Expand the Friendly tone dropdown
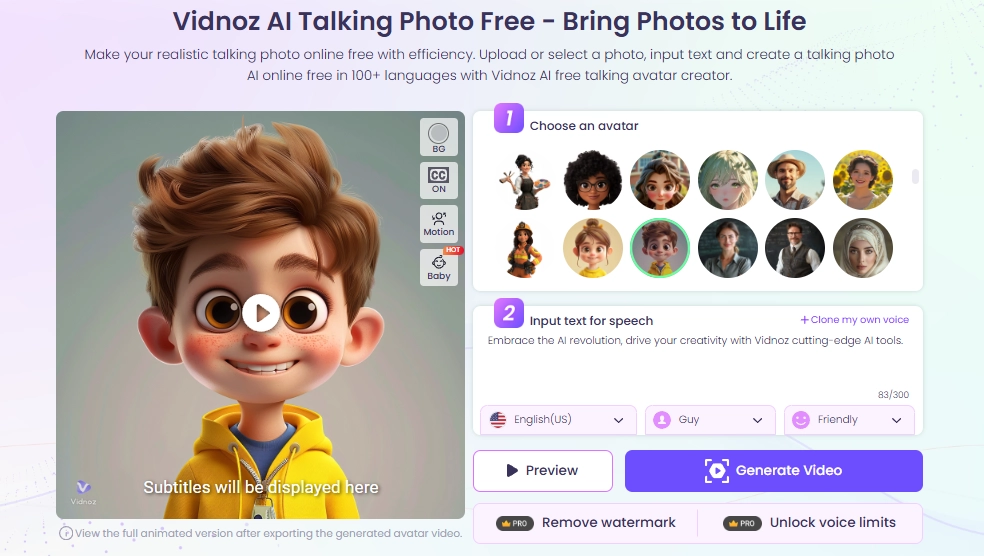This screenshot has height=556, width=984. tap(849, 420)
